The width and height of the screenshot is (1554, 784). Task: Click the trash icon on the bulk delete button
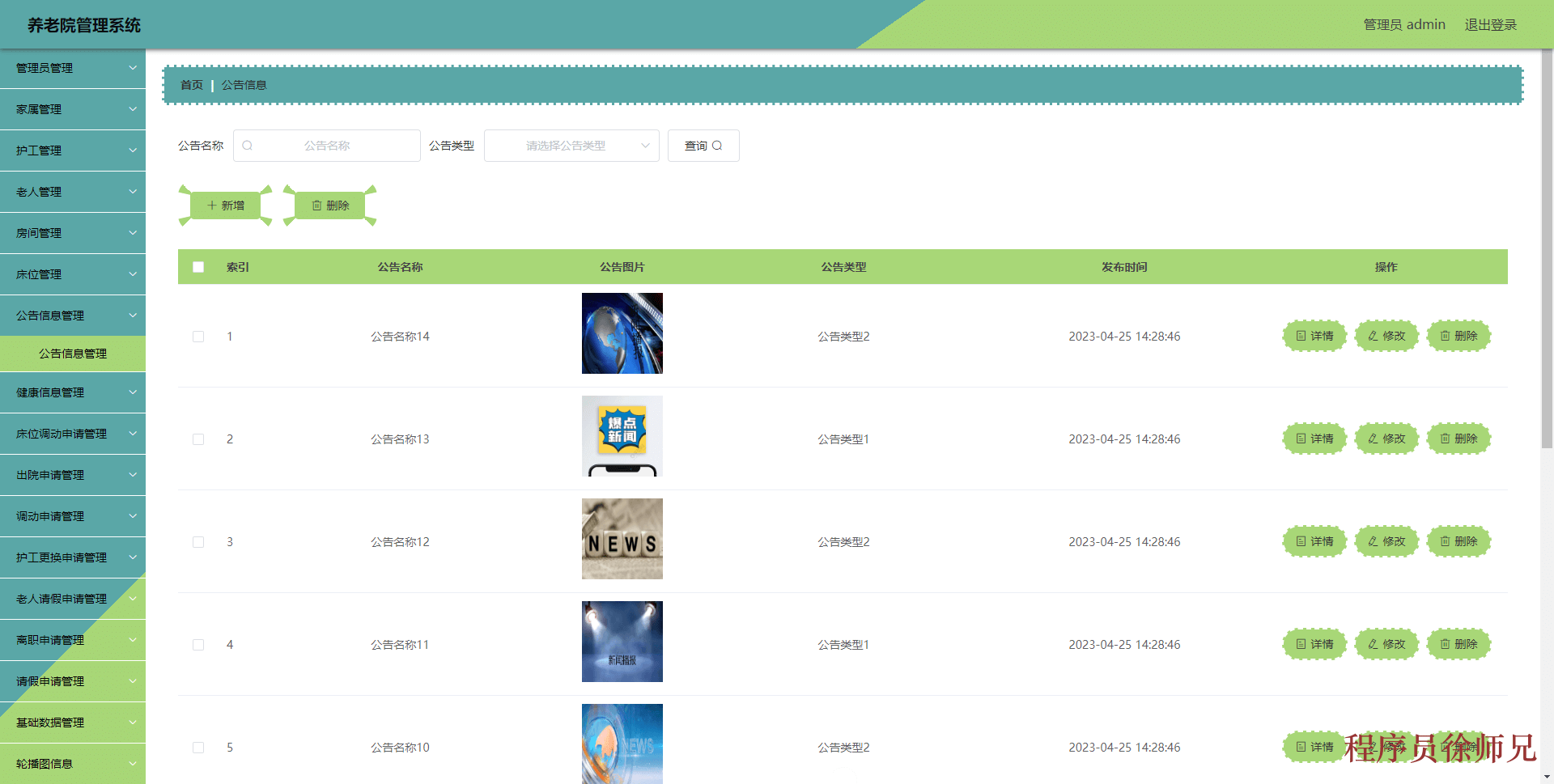[316, 205]
